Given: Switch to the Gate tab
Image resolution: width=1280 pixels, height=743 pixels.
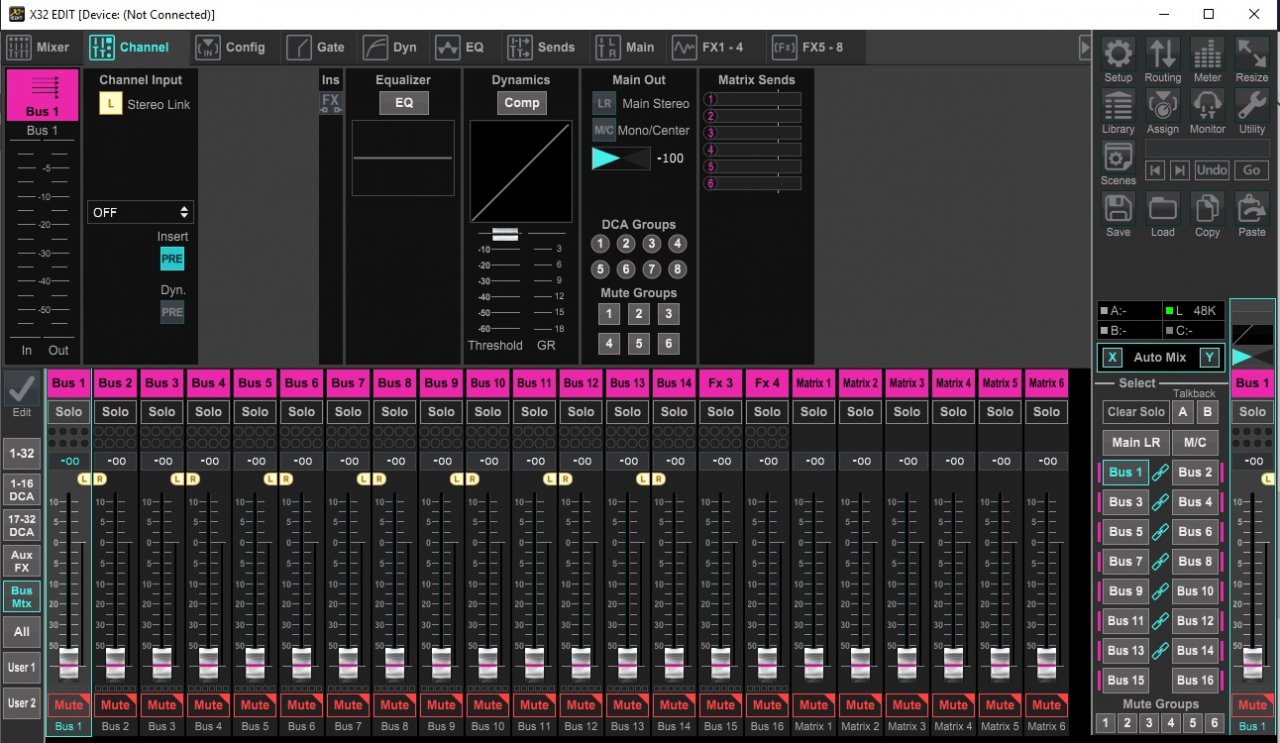Looking at the screenshot, I should point(316,47).
